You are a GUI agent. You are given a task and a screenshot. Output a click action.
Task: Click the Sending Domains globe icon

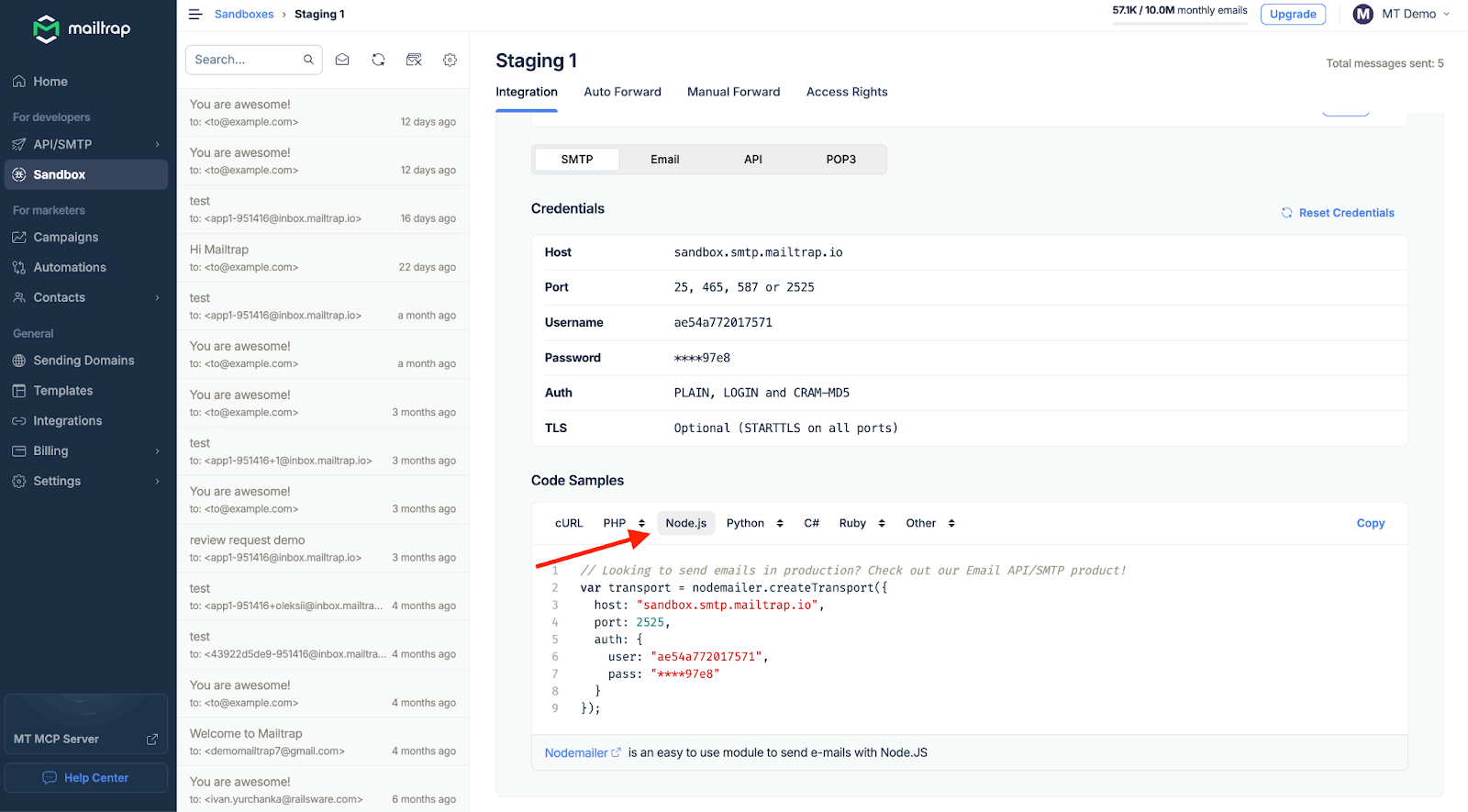pos(19,361)
